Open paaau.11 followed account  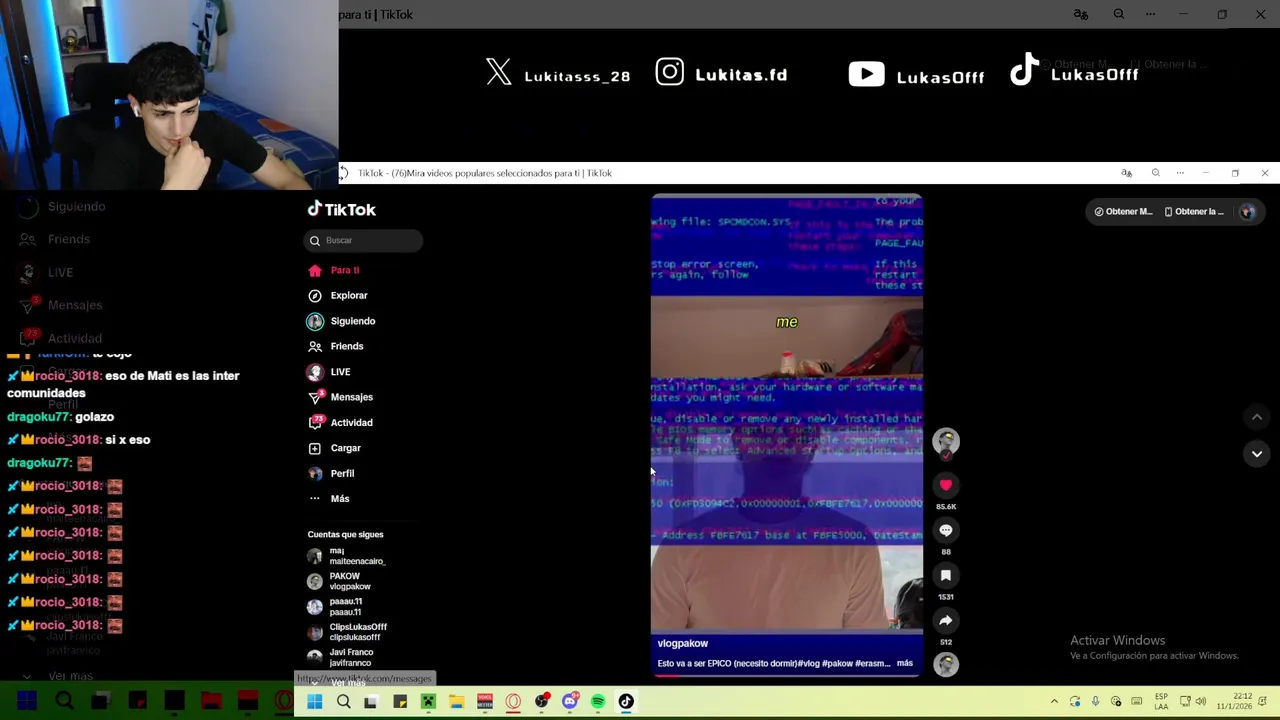335,607
